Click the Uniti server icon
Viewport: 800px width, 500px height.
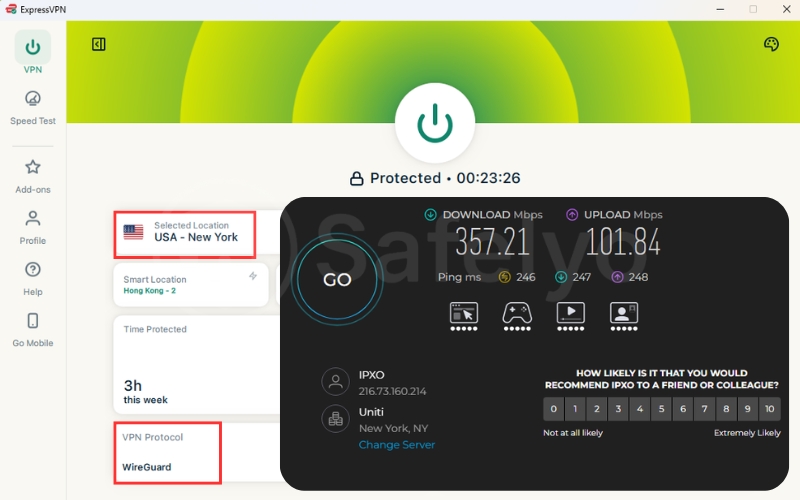click(335, 419)
